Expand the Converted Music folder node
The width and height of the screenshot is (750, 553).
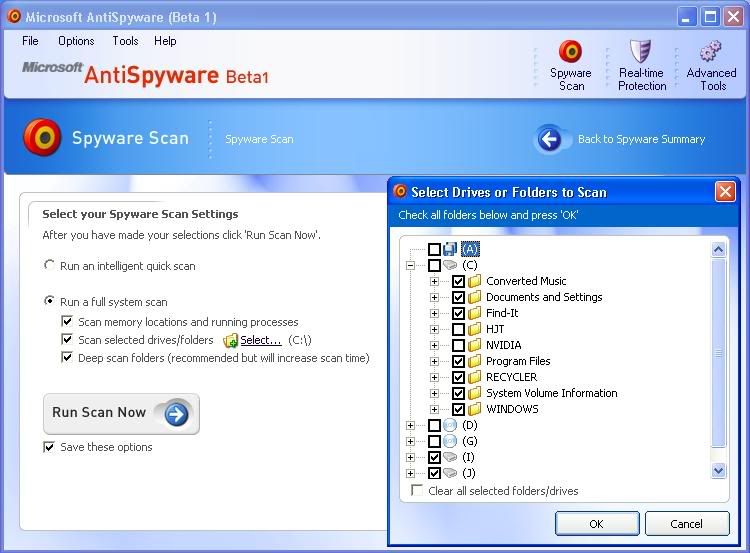click(434, 281)
